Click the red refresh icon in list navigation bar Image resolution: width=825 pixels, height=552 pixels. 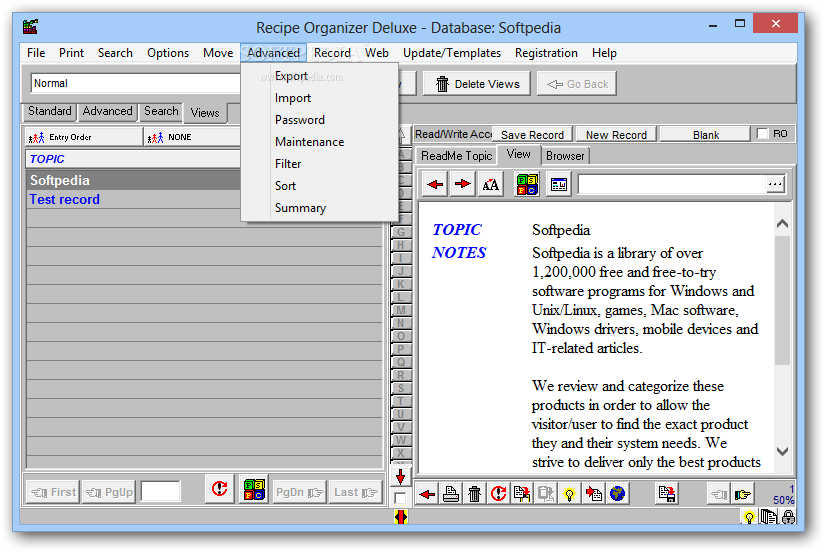tap(219, 490)
